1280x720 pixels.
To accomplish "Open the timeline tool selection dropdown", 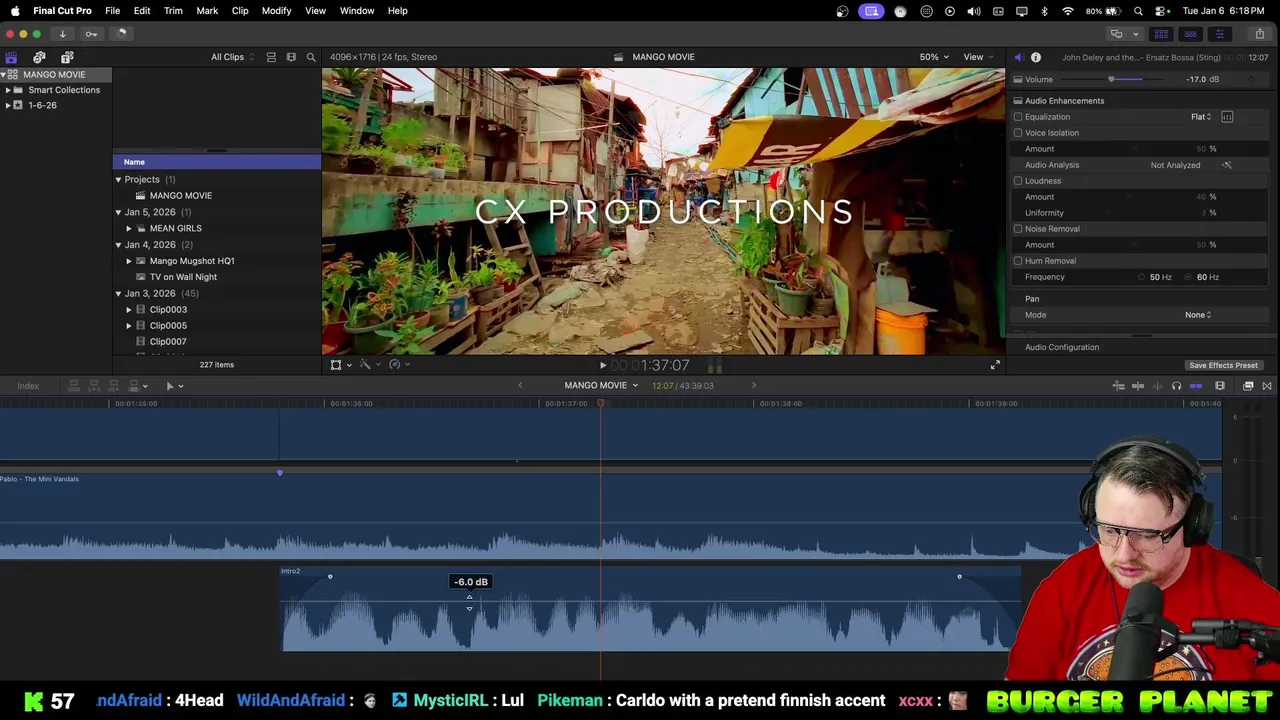I will click(x=174, y=386).
